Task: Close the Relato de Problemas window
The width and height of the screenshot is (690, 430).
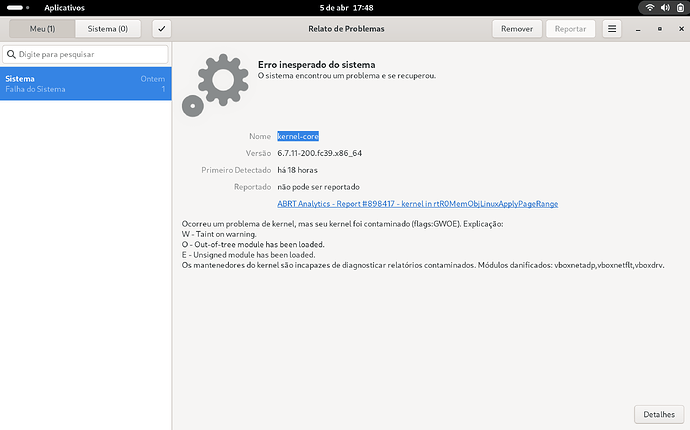Action: tap(681, 29)
